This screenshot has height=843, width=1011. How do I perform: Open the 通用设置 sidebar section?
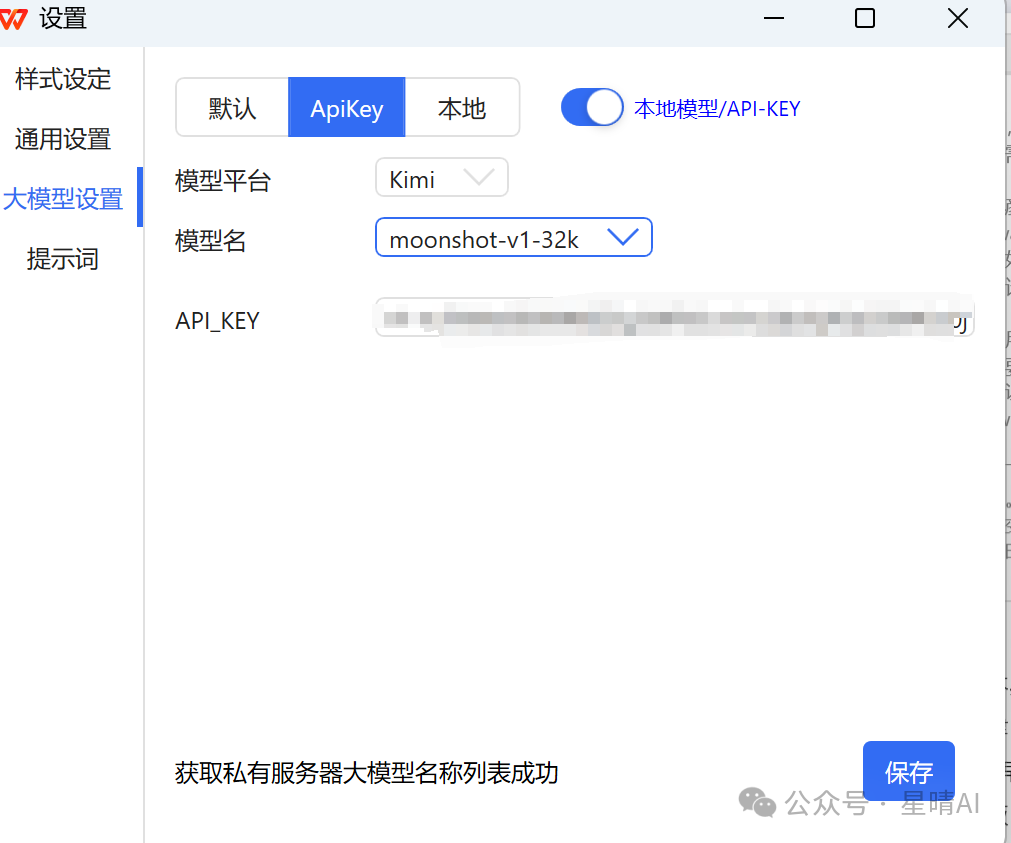pos(63,139)
